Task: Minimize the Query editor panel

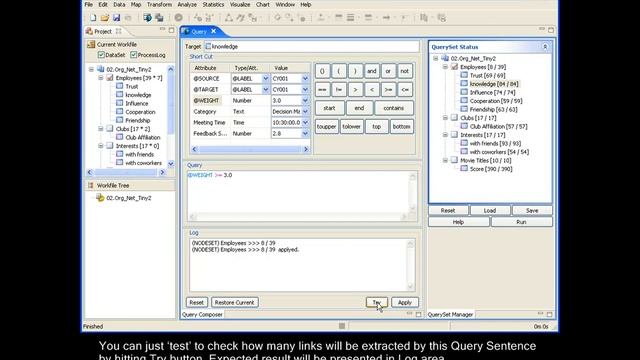Action: pos(542,29)
